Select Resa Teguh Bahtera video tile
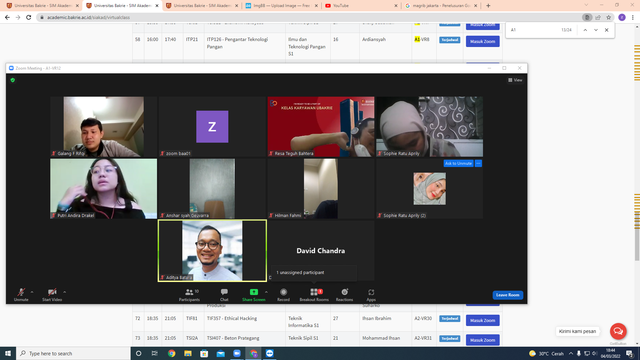Screen dimensions: 640x360 pyautogui.click(x=321, y=127)
